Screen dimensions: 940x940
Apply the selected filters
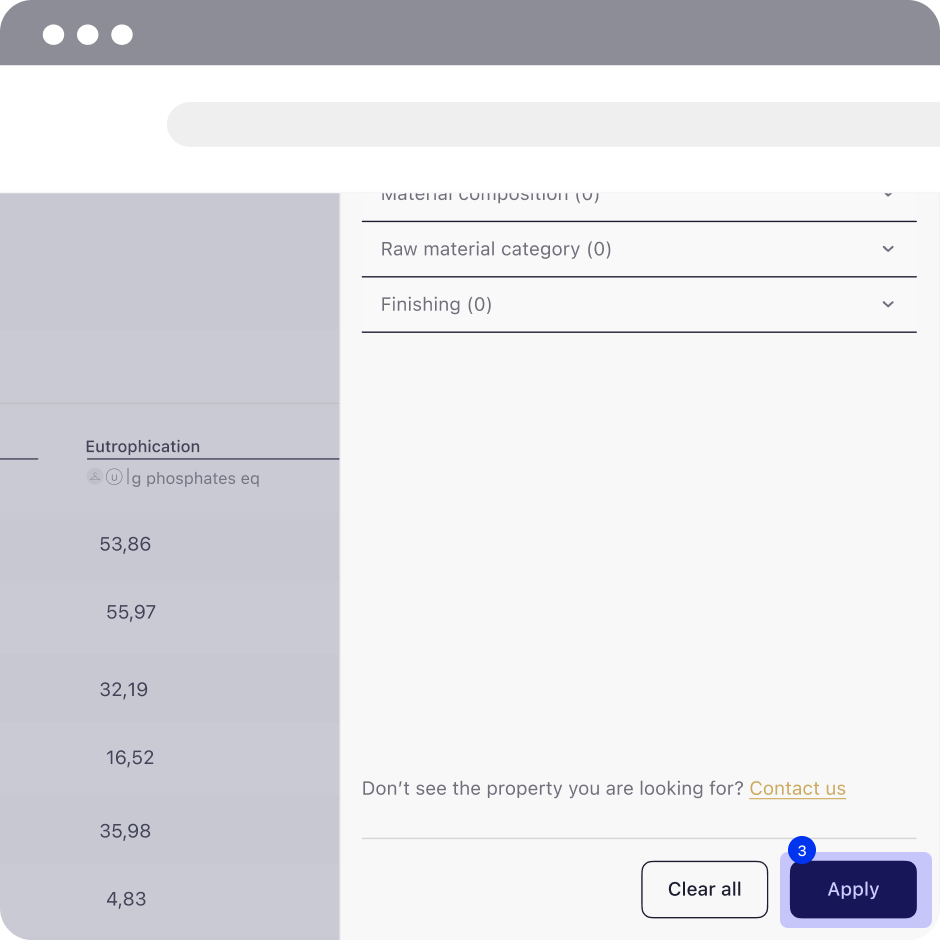[x=853, y=889]
